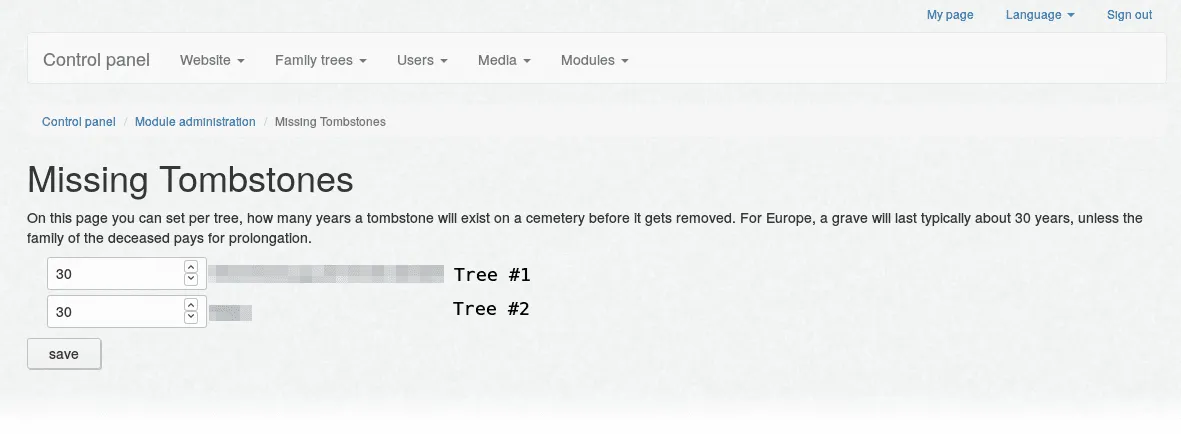Open the My page link
The height and width of the screenshot is (434, 1181).
(949, 15)
